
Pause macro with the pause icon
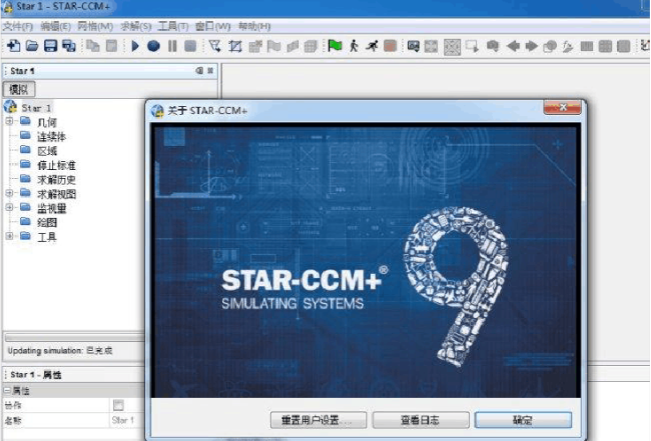(x=172, y=46)
